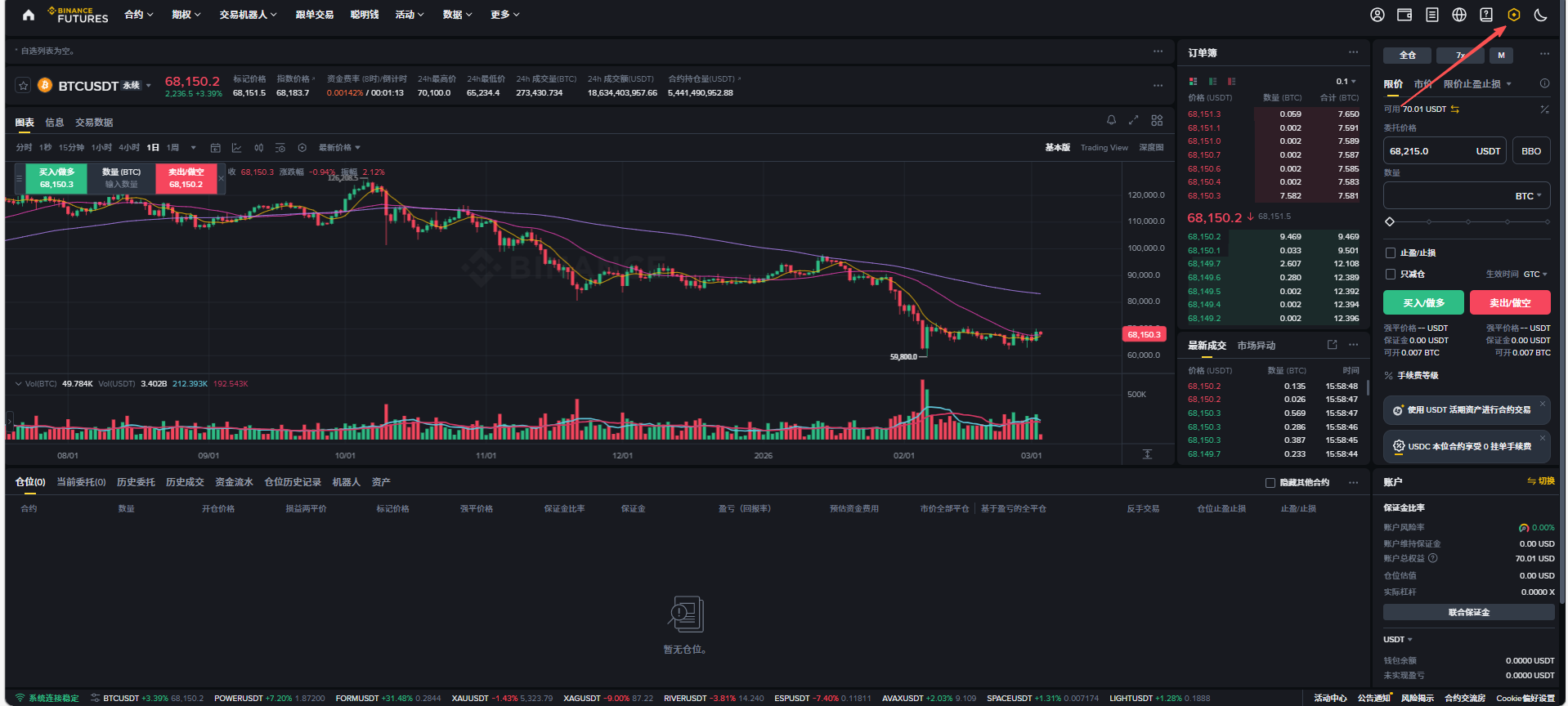Click the 委托价格 price input field
Viewport: 1568px width, 706px height.
1431,151
